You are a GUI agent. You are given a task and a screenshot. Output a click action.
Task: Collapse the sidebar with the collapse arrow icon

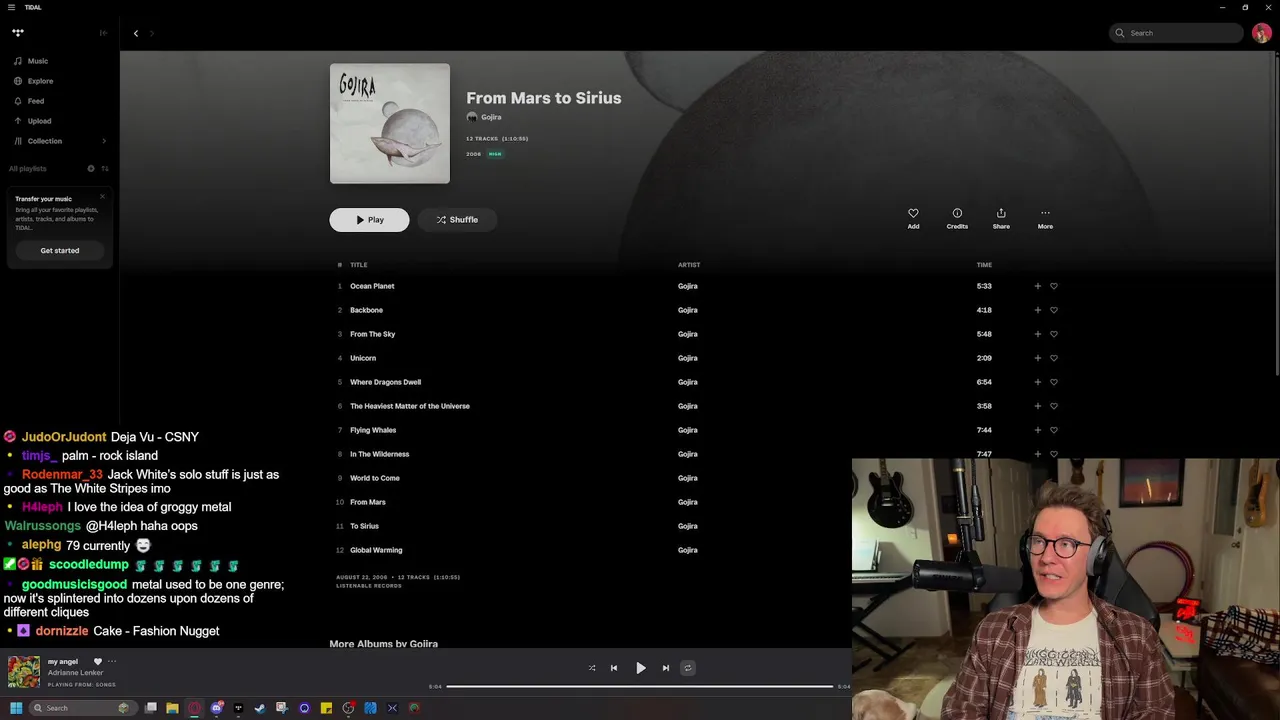pos(103,33)
